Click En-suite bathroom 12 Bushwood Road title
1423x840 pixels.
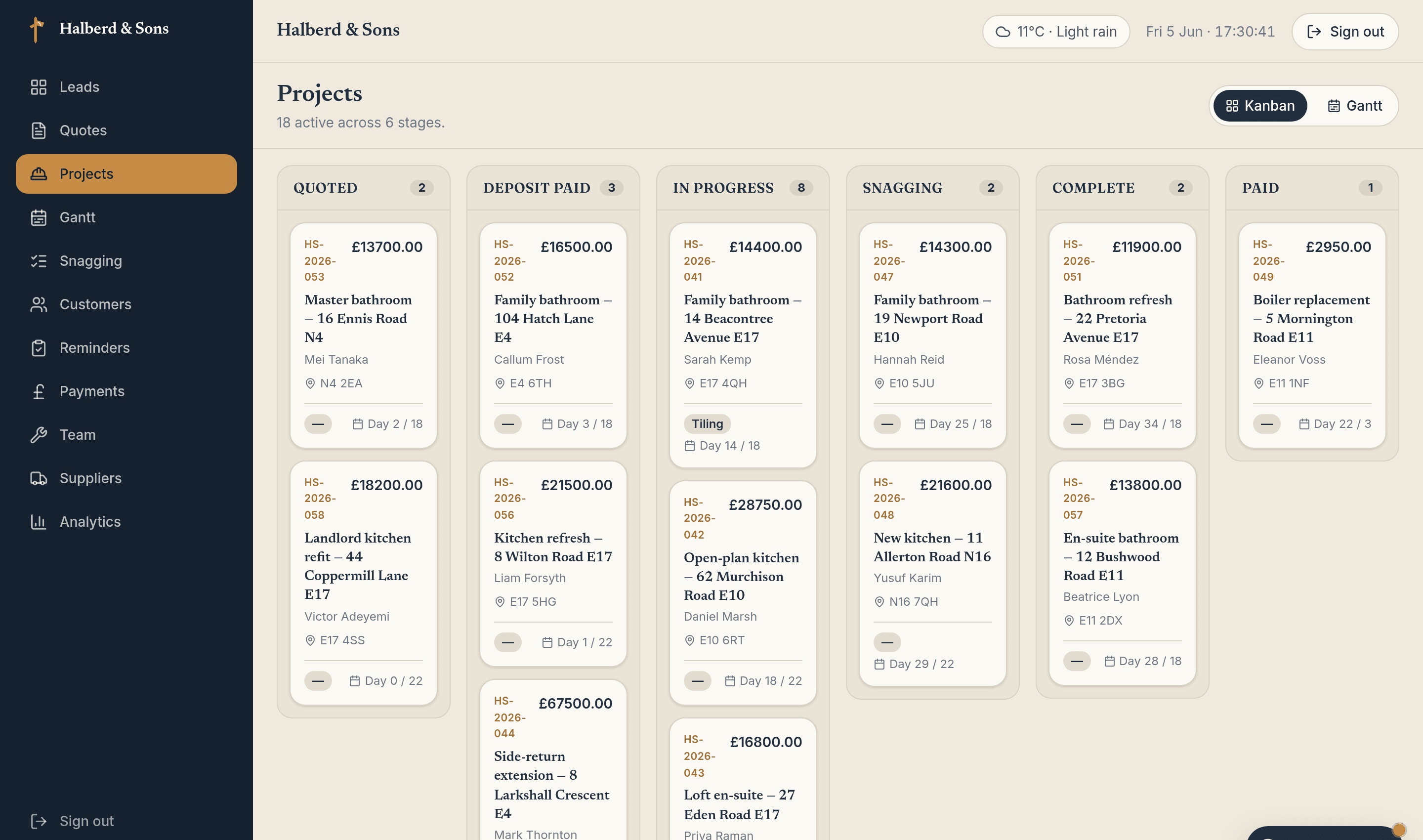click(1121, 557)
